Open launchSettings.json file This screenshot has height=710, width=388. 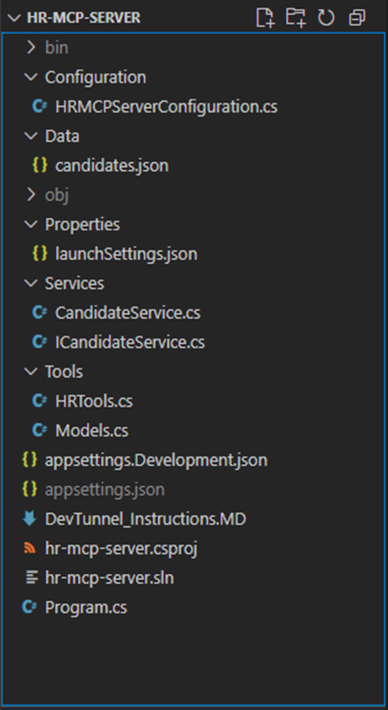(x=126, y=254)
